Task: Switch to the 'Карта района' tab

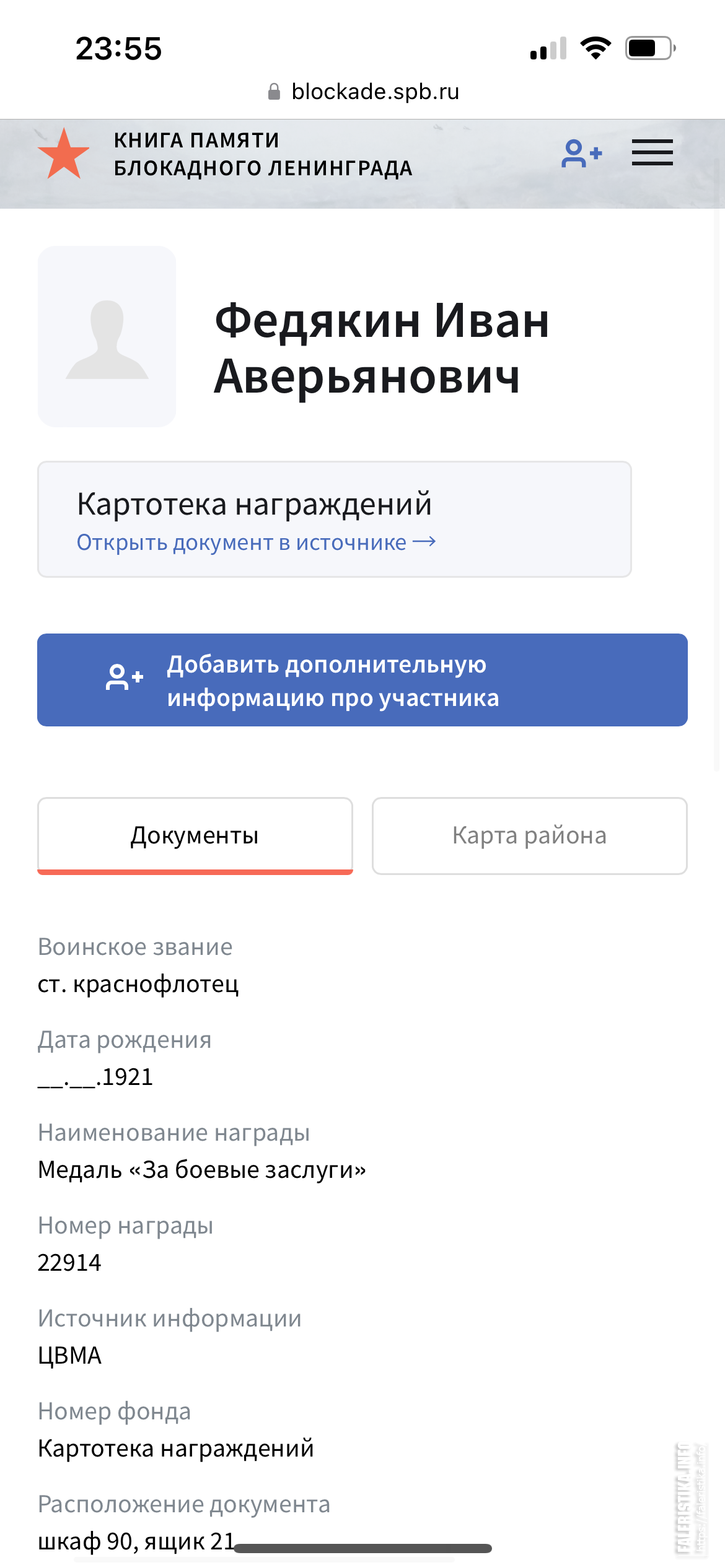Action: (x=529, y=836)
